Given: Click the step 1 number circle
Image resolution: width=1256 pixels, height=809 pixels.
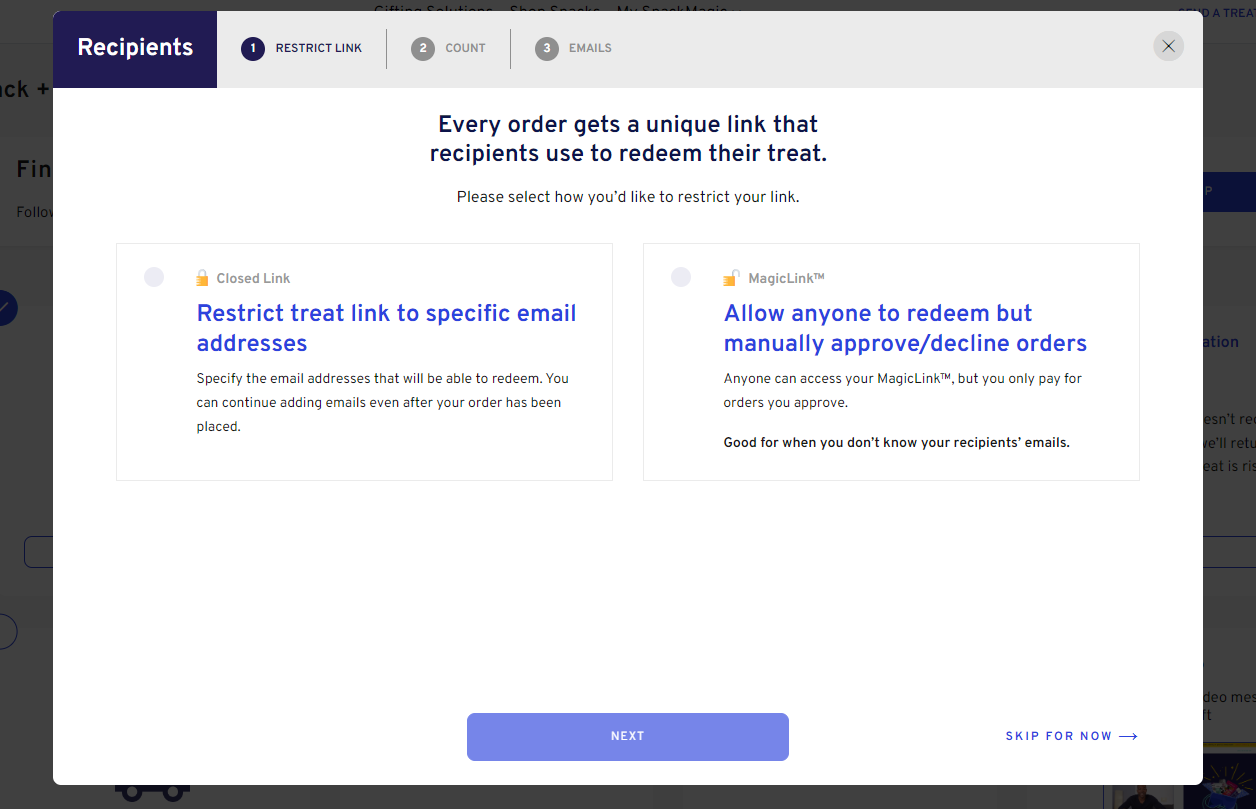Looking at the screenshot, I should (253, 48).
